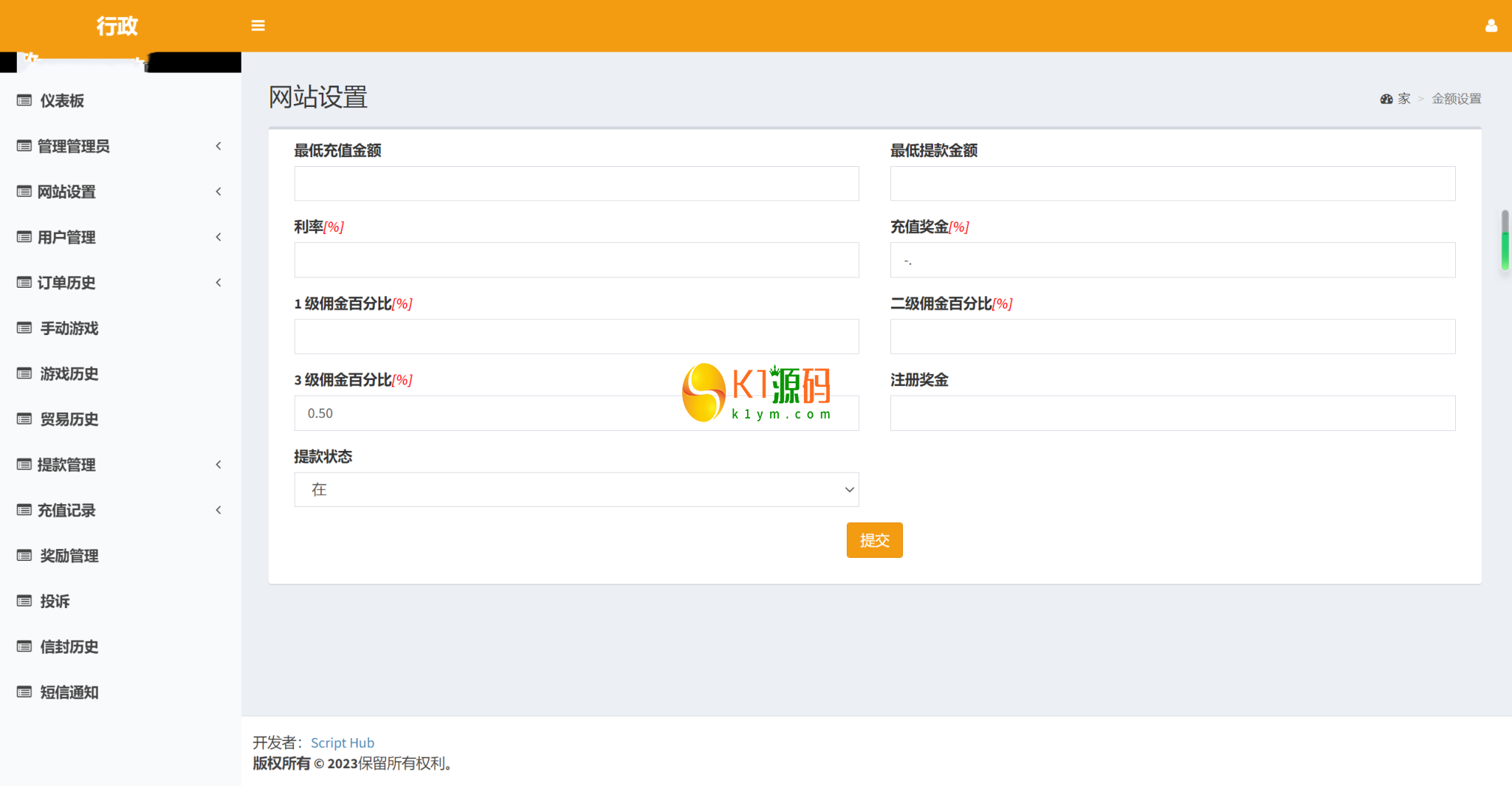Click the icon next to 手动游戏
The height and width of the screenshot is (786, 1512).
point(24,328)
